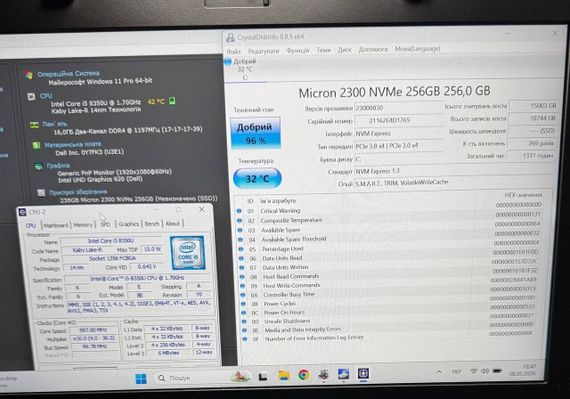This screenshot has width=570, height=399.
Task: Click the Max TDP 15.0 W value in CPU-Z
Action: pyautogui.click(x=152, y=249)
